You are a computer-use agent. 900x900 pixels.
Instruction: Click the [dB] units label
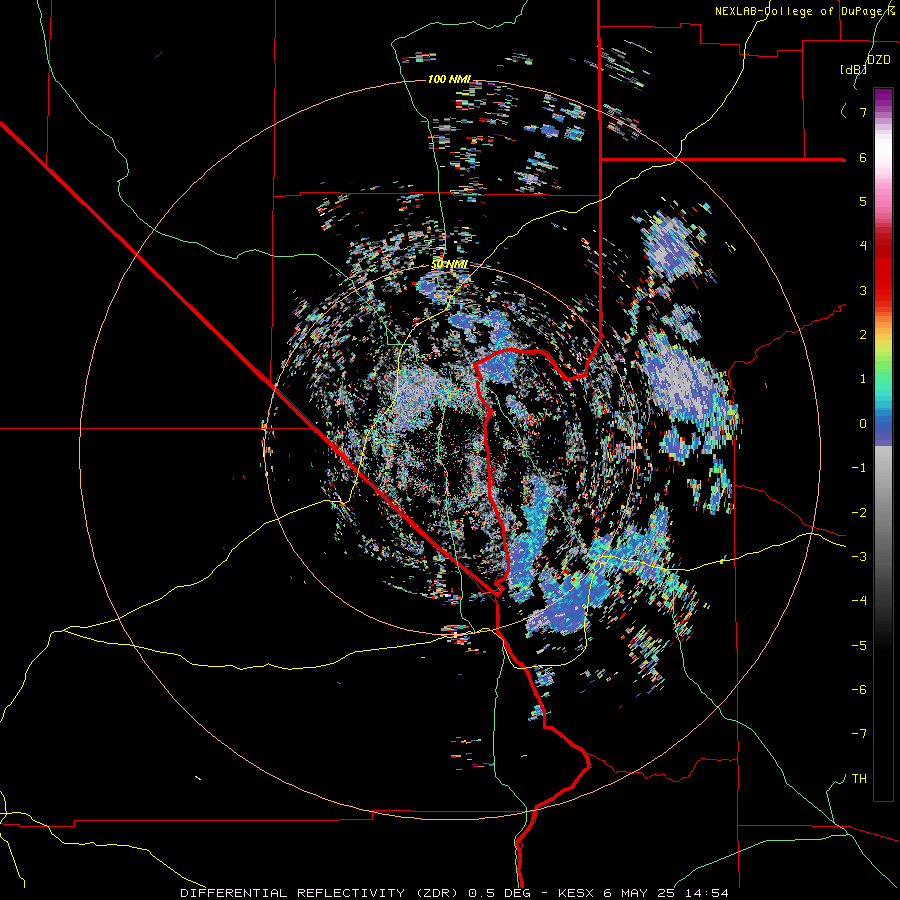tap(854, 70)
